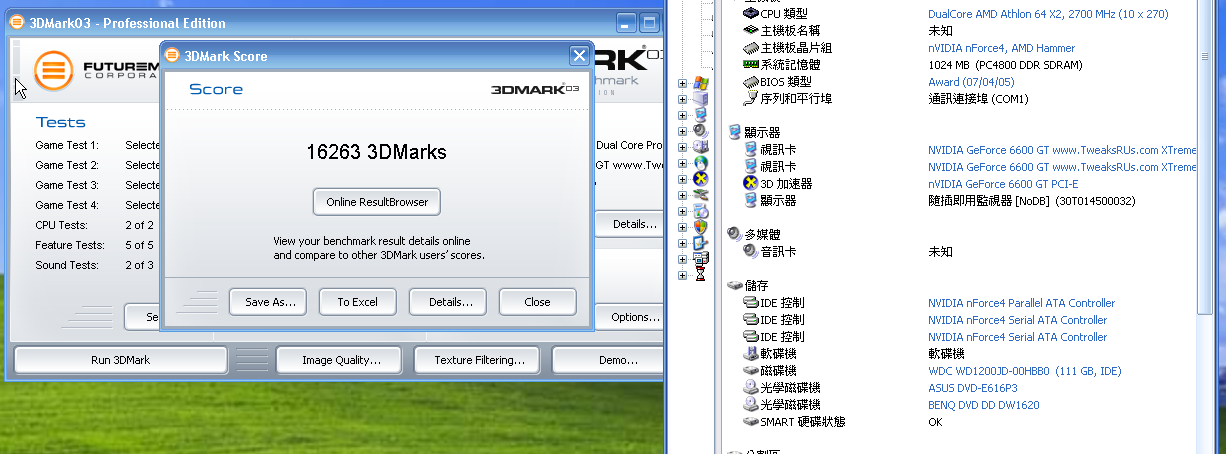The image size is (1226, 454).
Task: Click the 主機板晶片組 row icon
Action: [x=751, y=47]
